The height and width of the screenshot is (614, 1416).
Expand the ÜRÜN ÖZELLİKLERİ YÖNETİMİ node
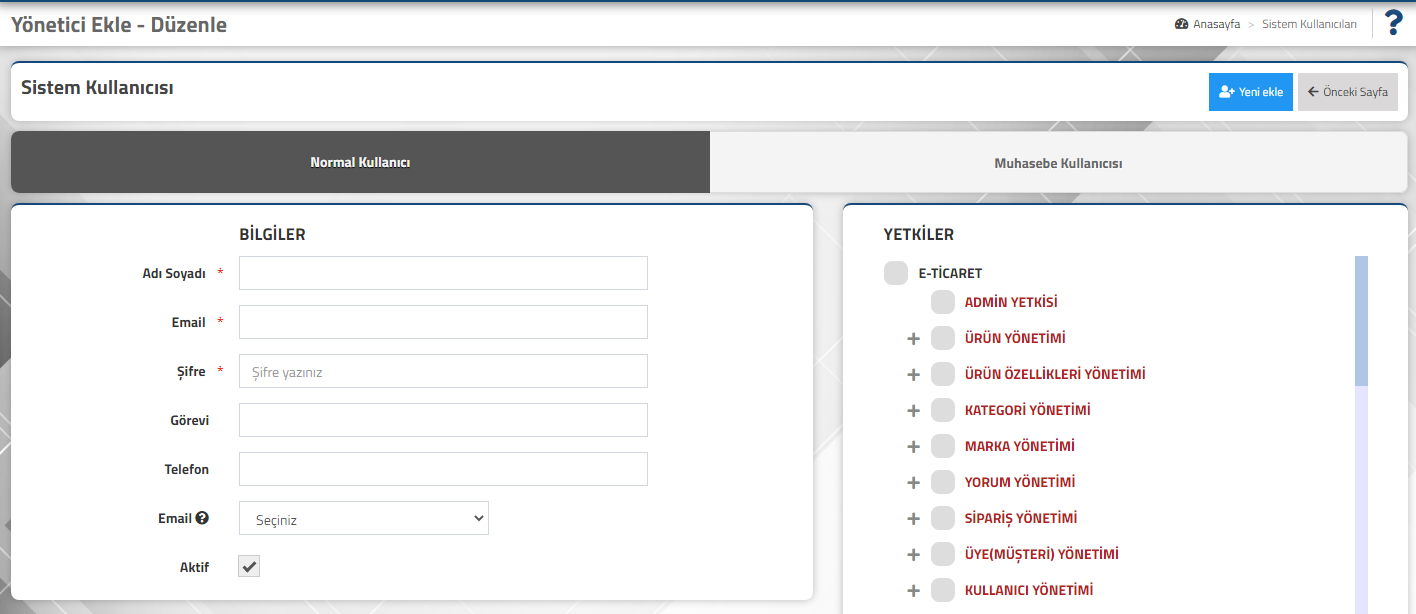coord(913,375)
